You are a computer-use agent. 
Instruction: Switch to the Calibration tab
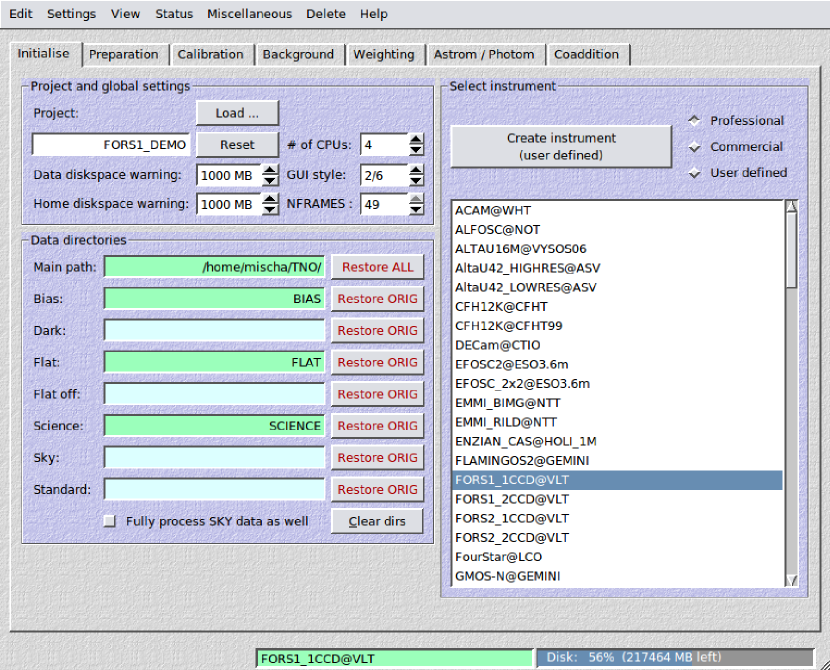click(x=210, y=55)
